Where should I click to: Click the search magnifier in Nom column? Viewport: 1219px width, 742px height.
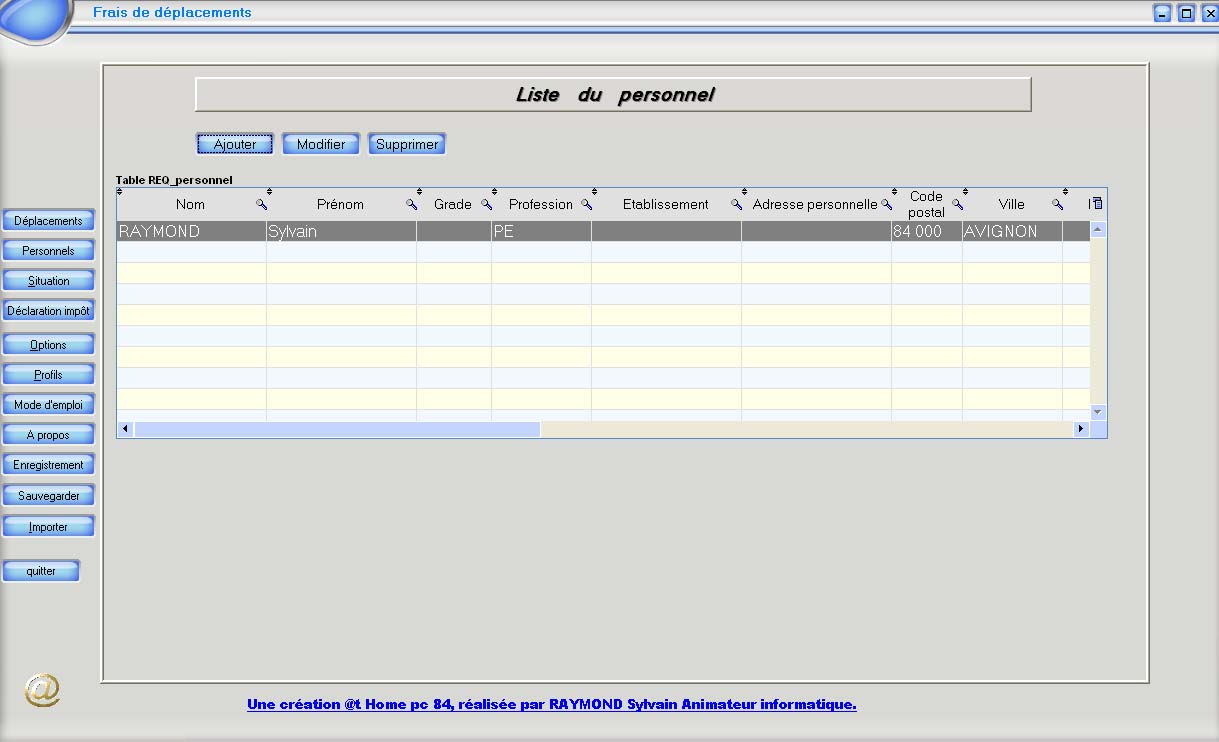(x=262, y=205)
